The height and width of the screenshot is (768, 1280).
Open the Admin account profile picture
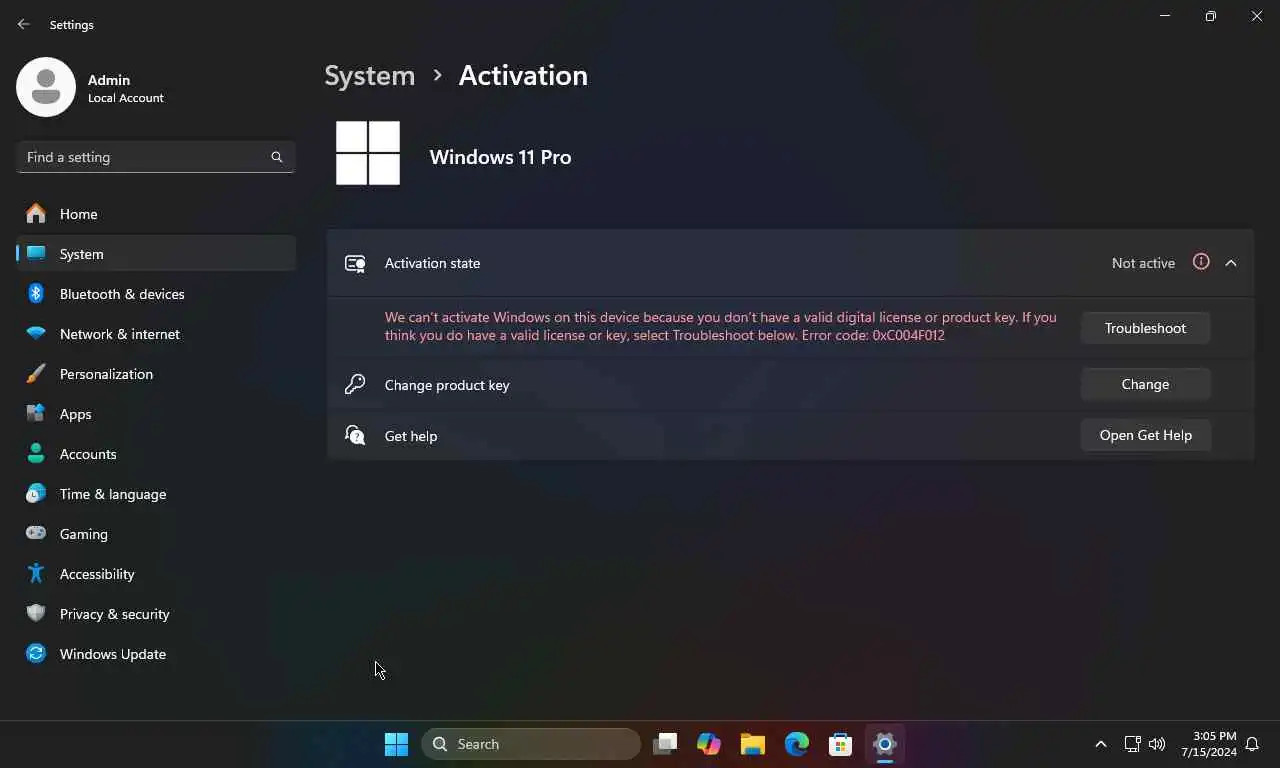pos(46,87)
